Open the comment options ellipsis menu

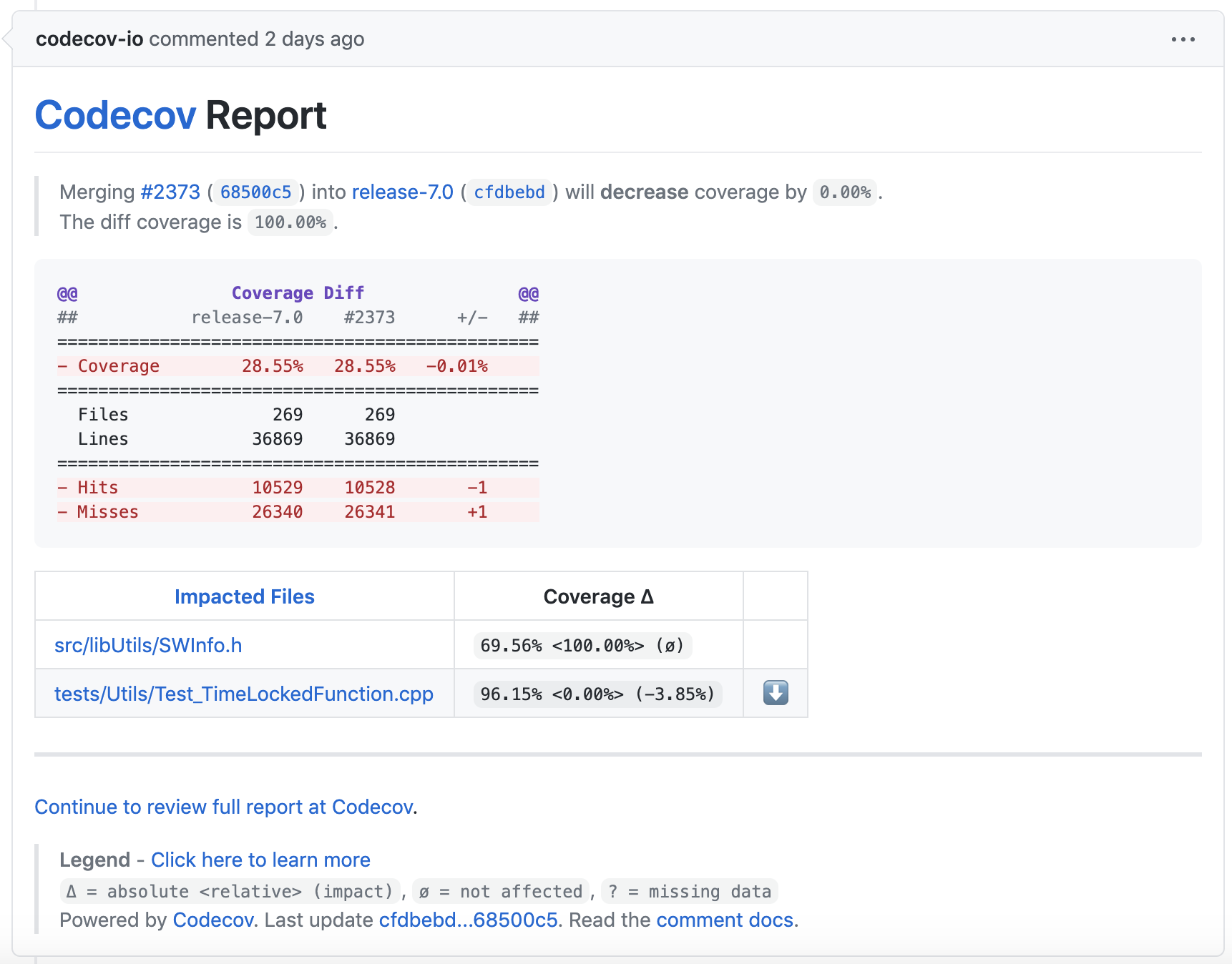pyautogui.click(x=1183, y=39)
